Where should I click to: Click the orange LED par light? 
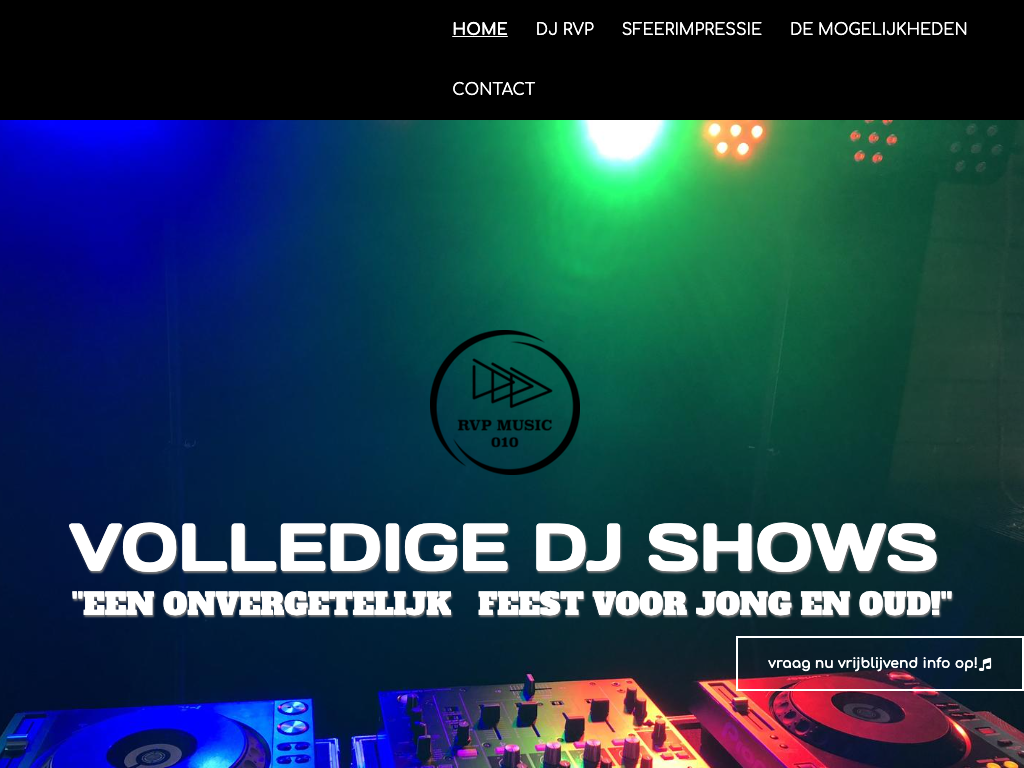point(735,139)
